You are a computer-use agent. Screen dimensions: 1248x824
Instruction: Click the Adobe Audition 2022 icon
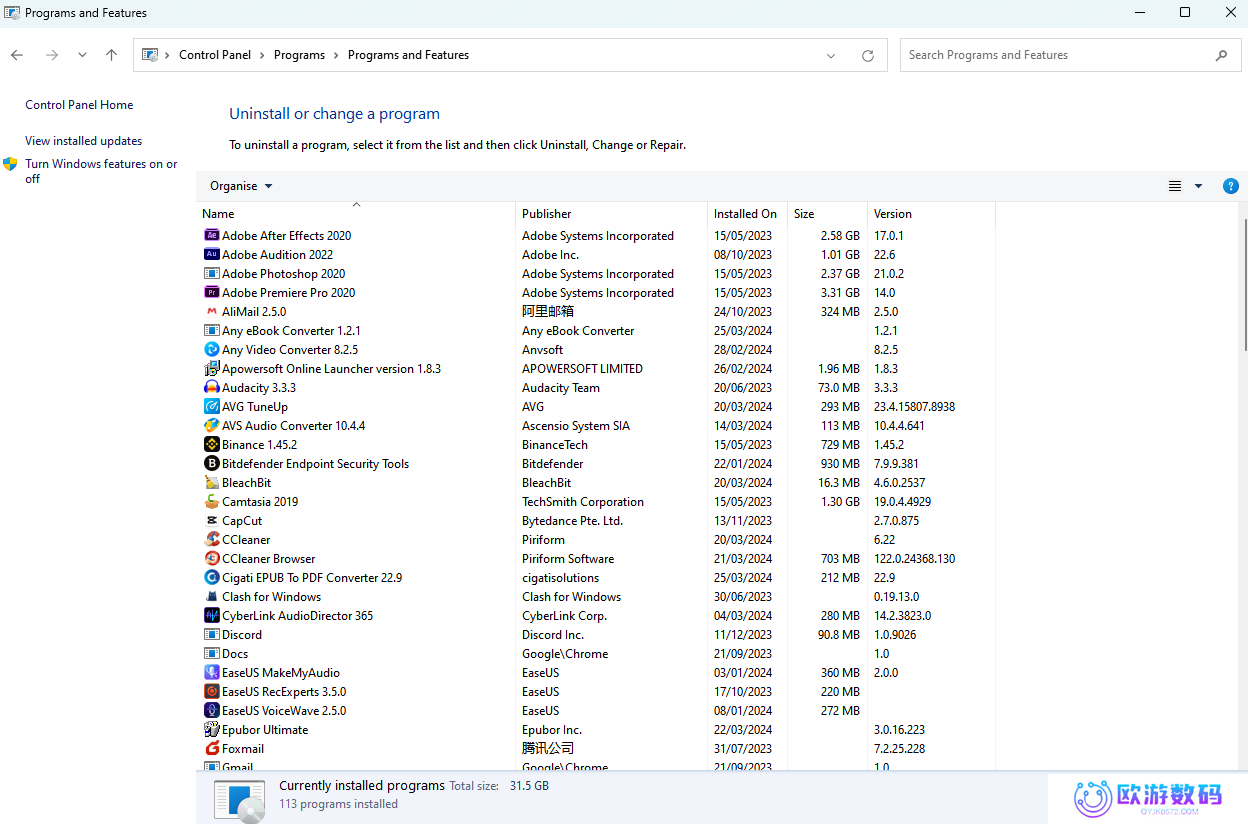pos(211,255)
